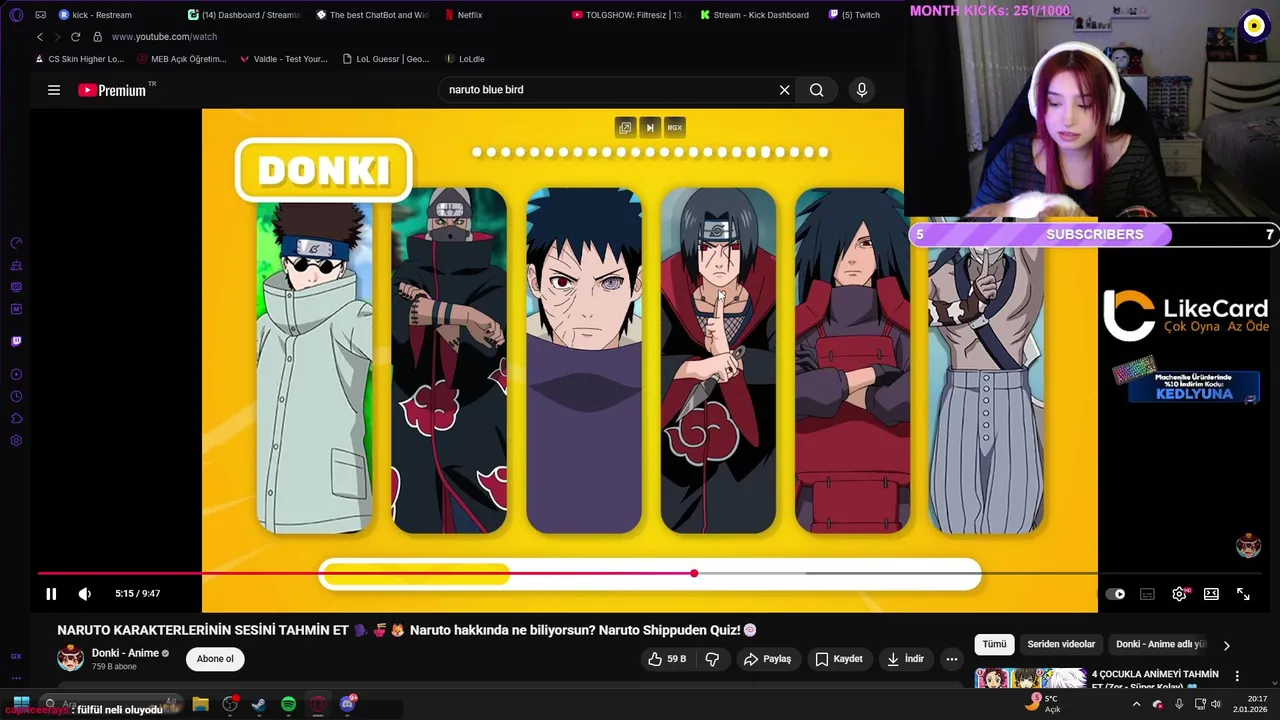This screenshot has height=720, width=1280.
Task: Open Opera sidebar settings gear
Action: [x=16, y=441]
